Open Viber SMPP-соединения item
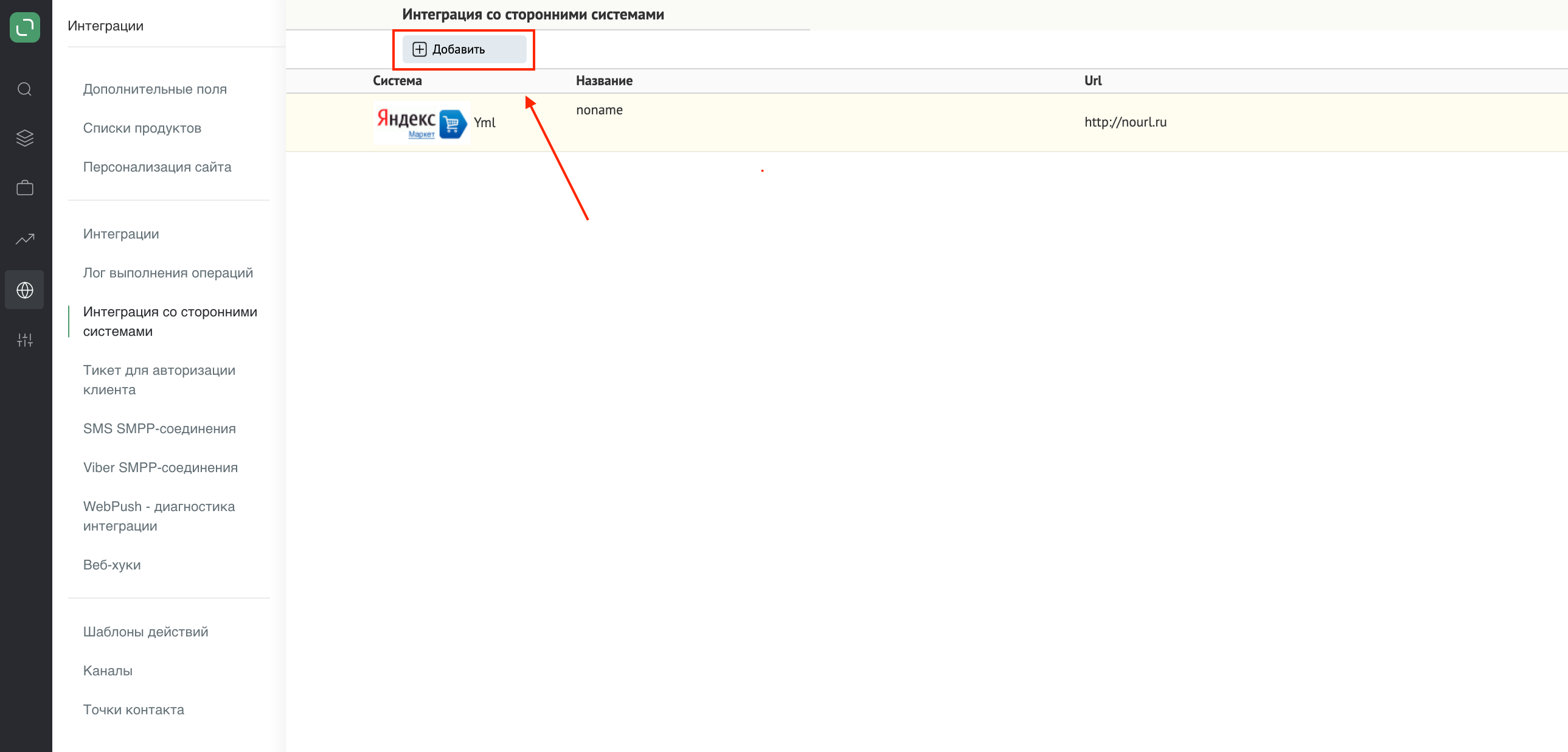Viewport: 1568px width, 752px height. (161, 468)
